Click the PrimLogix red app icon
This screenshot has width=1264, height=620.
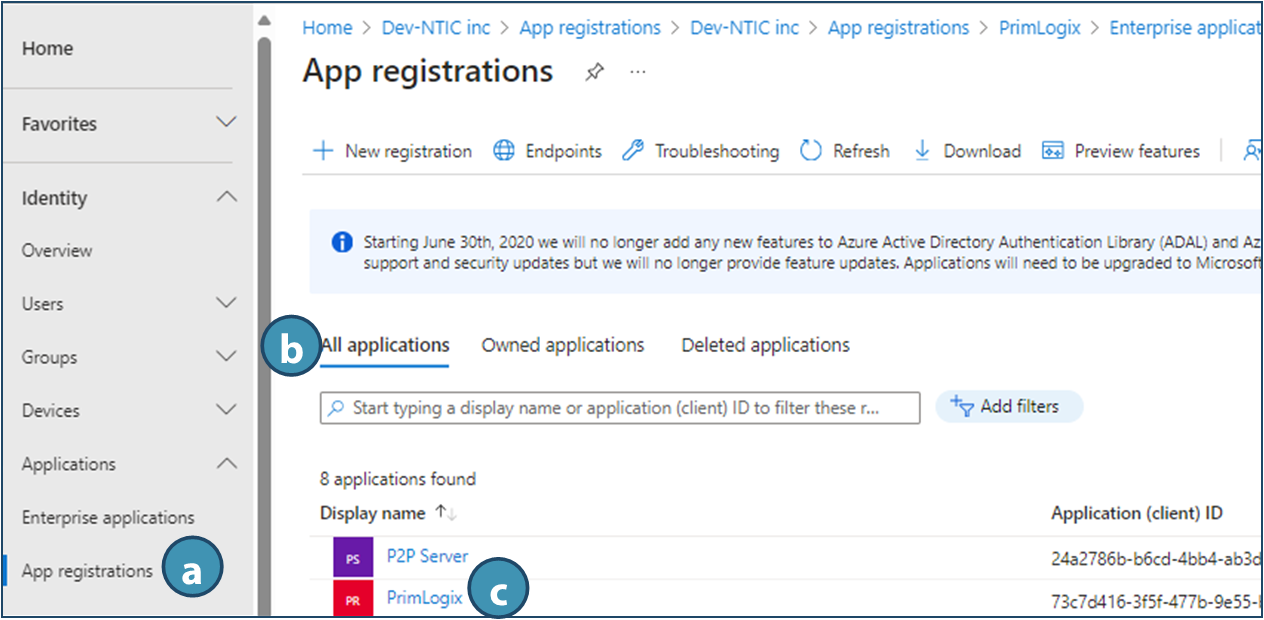(x=353, y=598)
